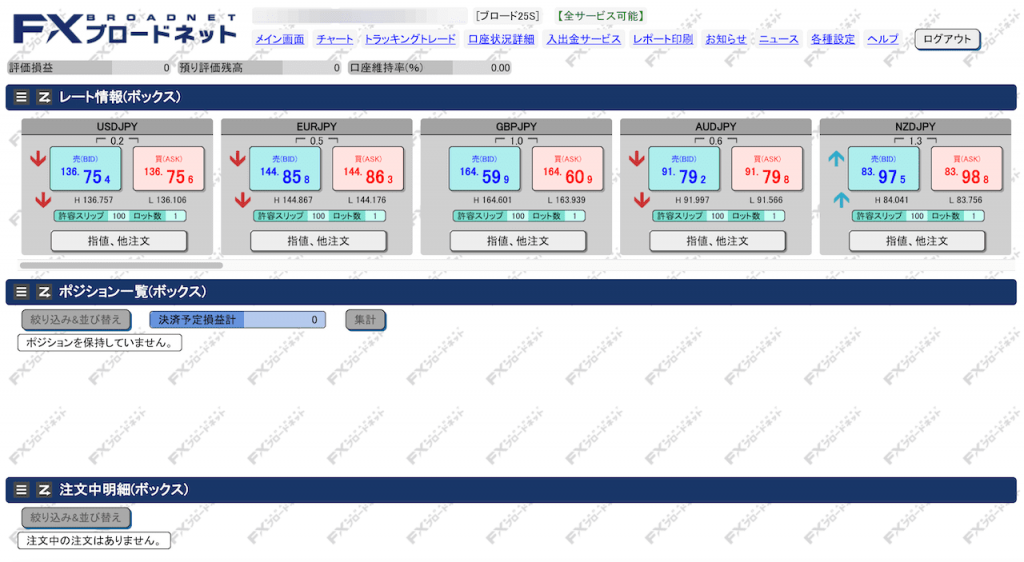This screenshot has width=1024, height=562.
Task: Click 指値、他注文 under NZDJPY
Action: (x=917, y=241)
